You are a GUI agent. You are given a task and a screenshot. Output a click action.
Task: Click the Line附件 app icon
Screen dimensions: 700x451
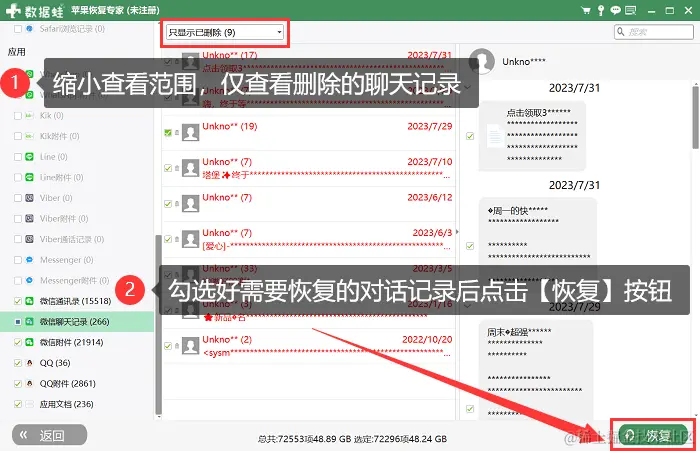29,177
